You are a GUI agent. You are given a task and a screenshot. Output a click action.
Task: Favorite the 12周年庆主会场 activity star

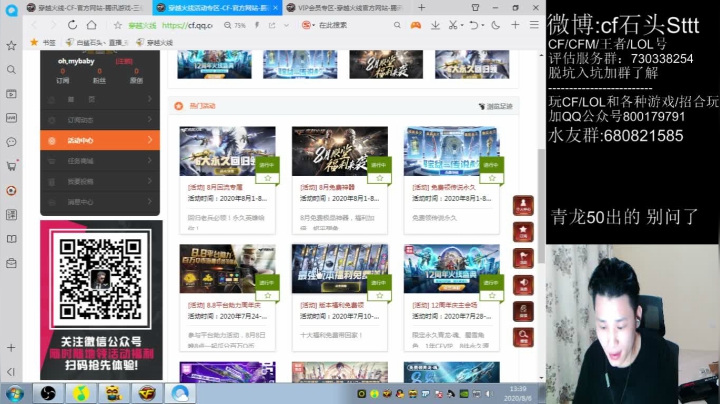click(x=492, y=296)
